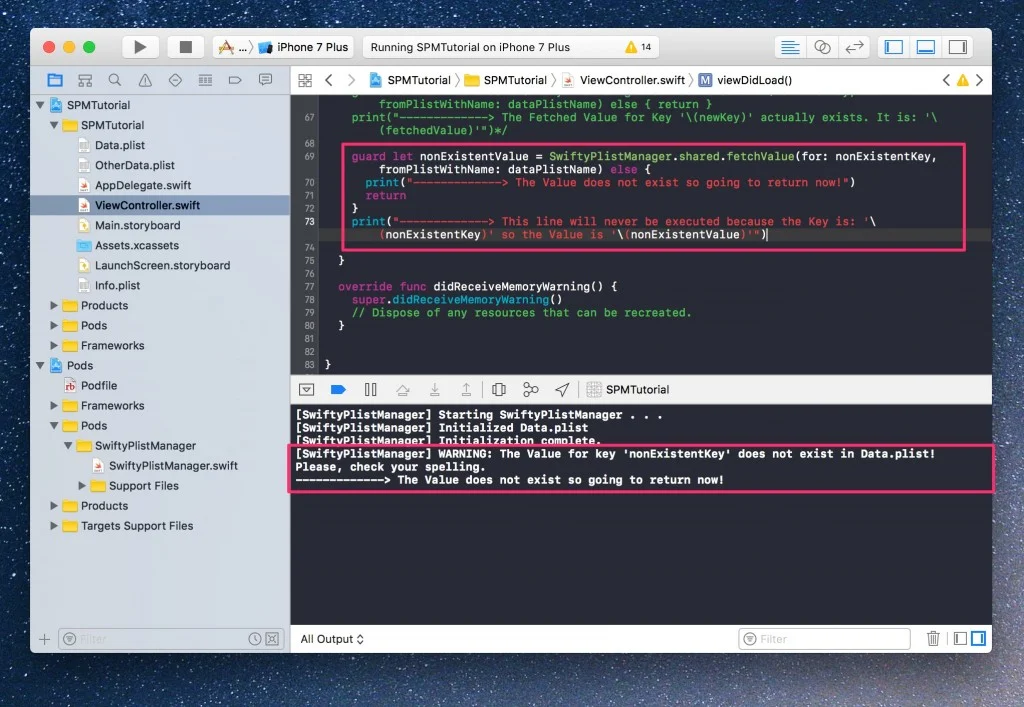1024x707 pixels.
Task: Open the Debug navigator
Action: pos(205,80)
